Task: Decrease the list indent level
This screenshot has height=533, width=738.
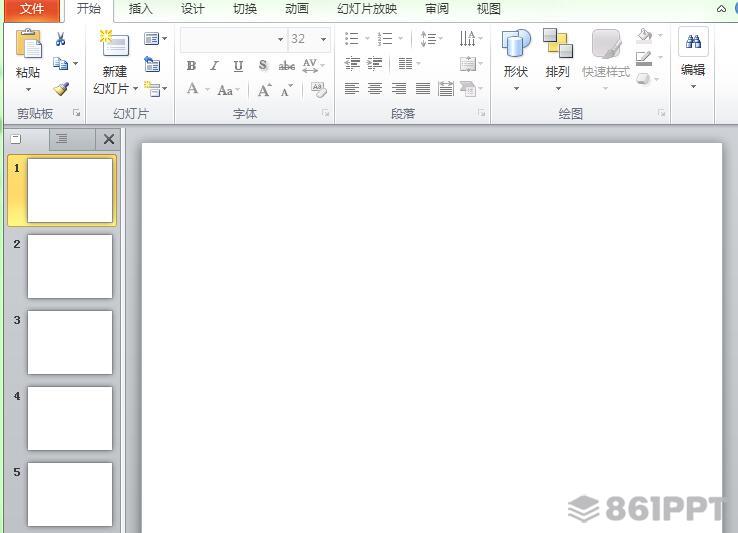Action: pyautogui.click(x=352, y=63)
